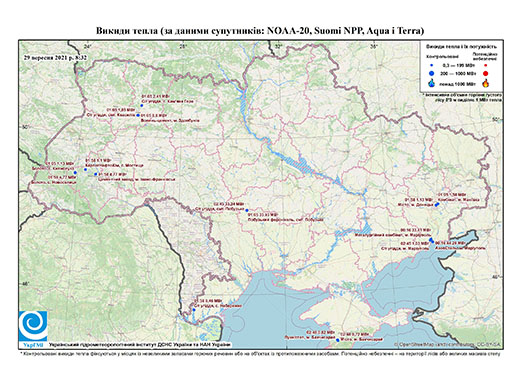Click the 'Цементний завод, м. Івано-Франківськ' label

(137, 179)
